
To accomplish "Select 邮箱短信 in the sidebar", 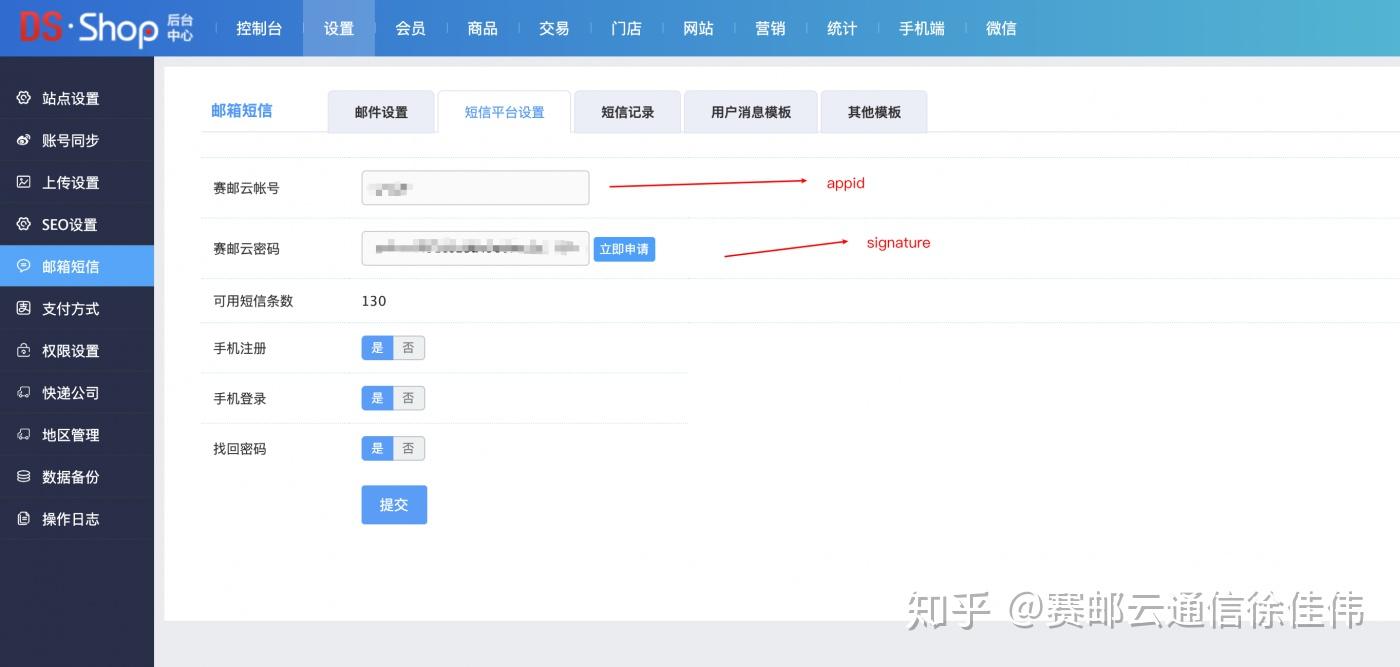I will pos(77,266).
